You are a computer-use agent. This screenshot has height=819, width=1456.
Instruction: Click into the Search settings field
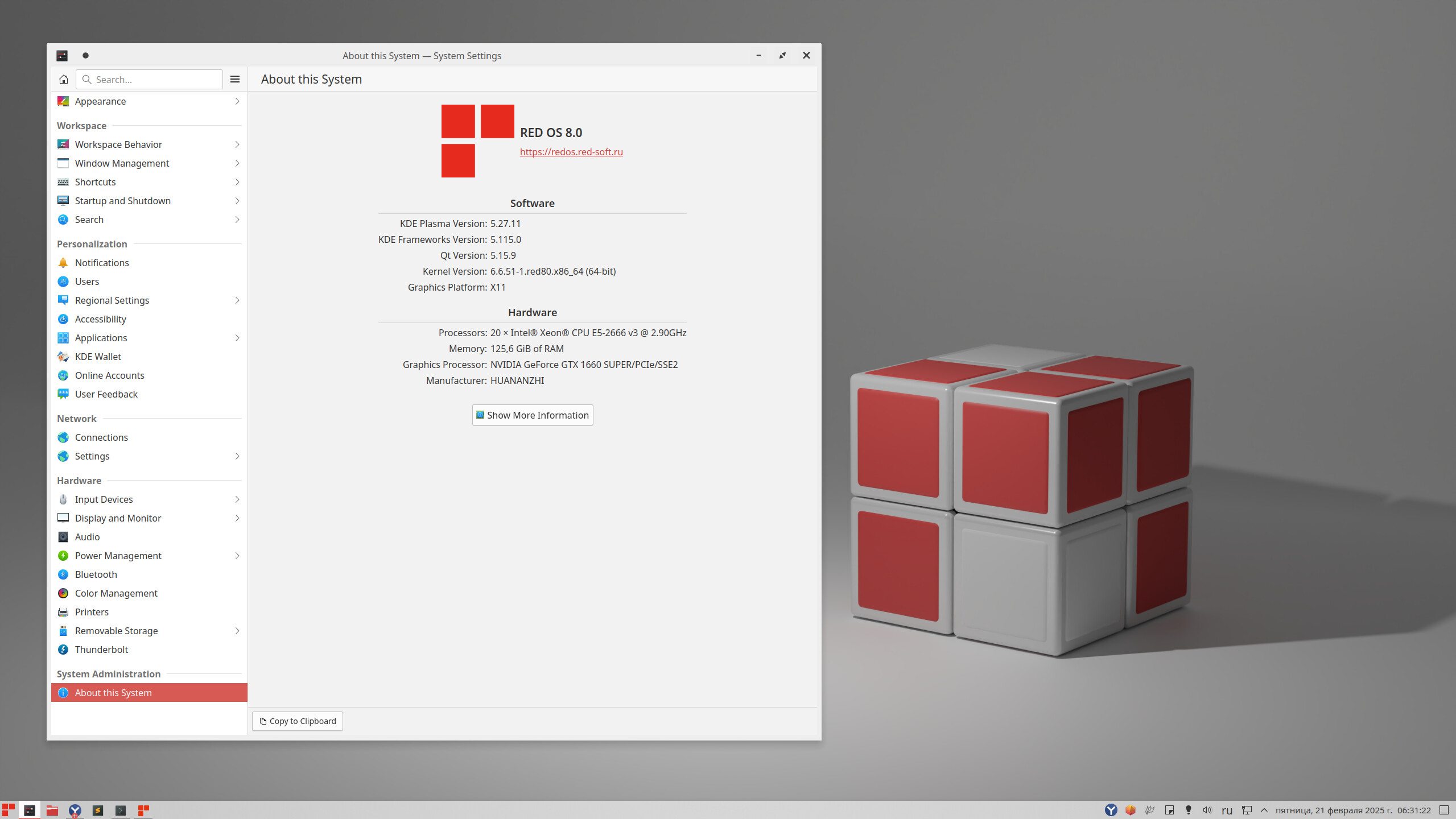154,79
